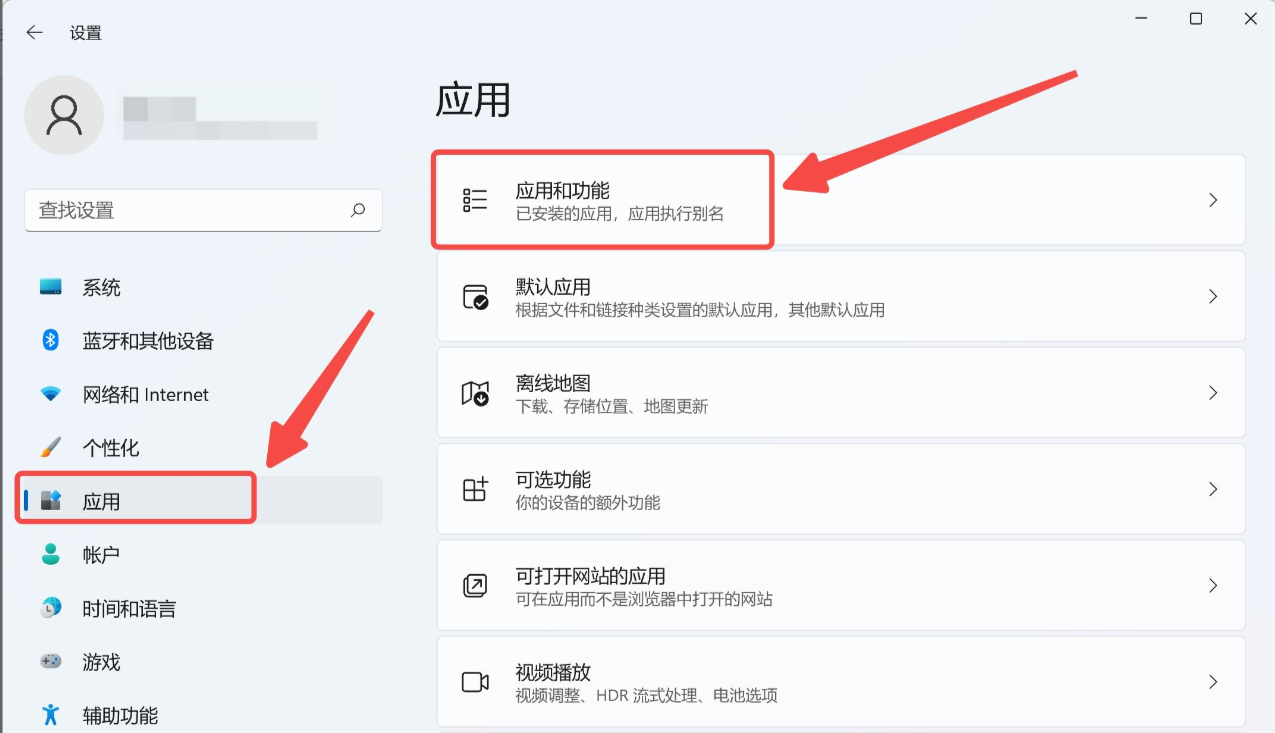Open 帐户 settings

coord(100,555)
